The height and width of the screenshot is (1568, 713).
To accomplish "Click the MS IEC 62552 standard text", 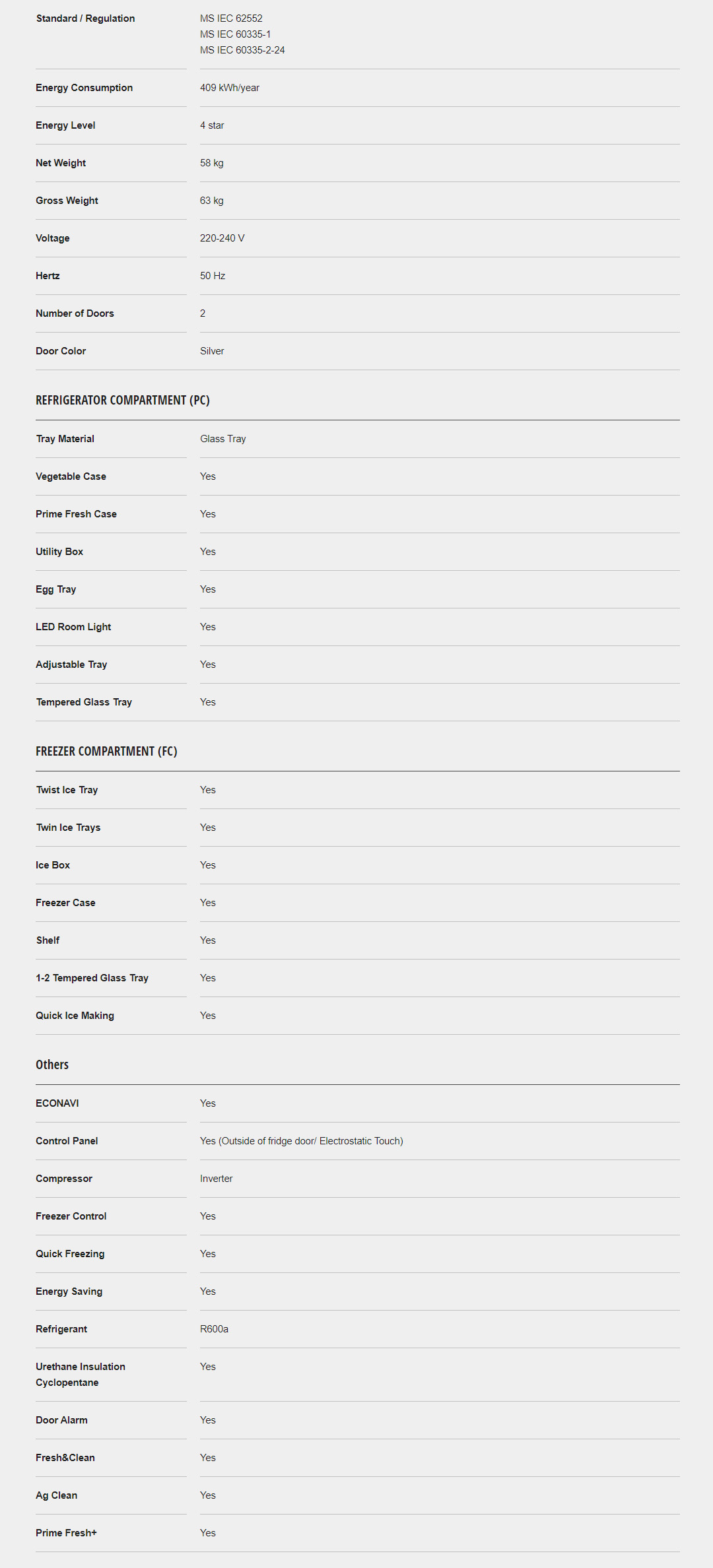I will [231, 18].
